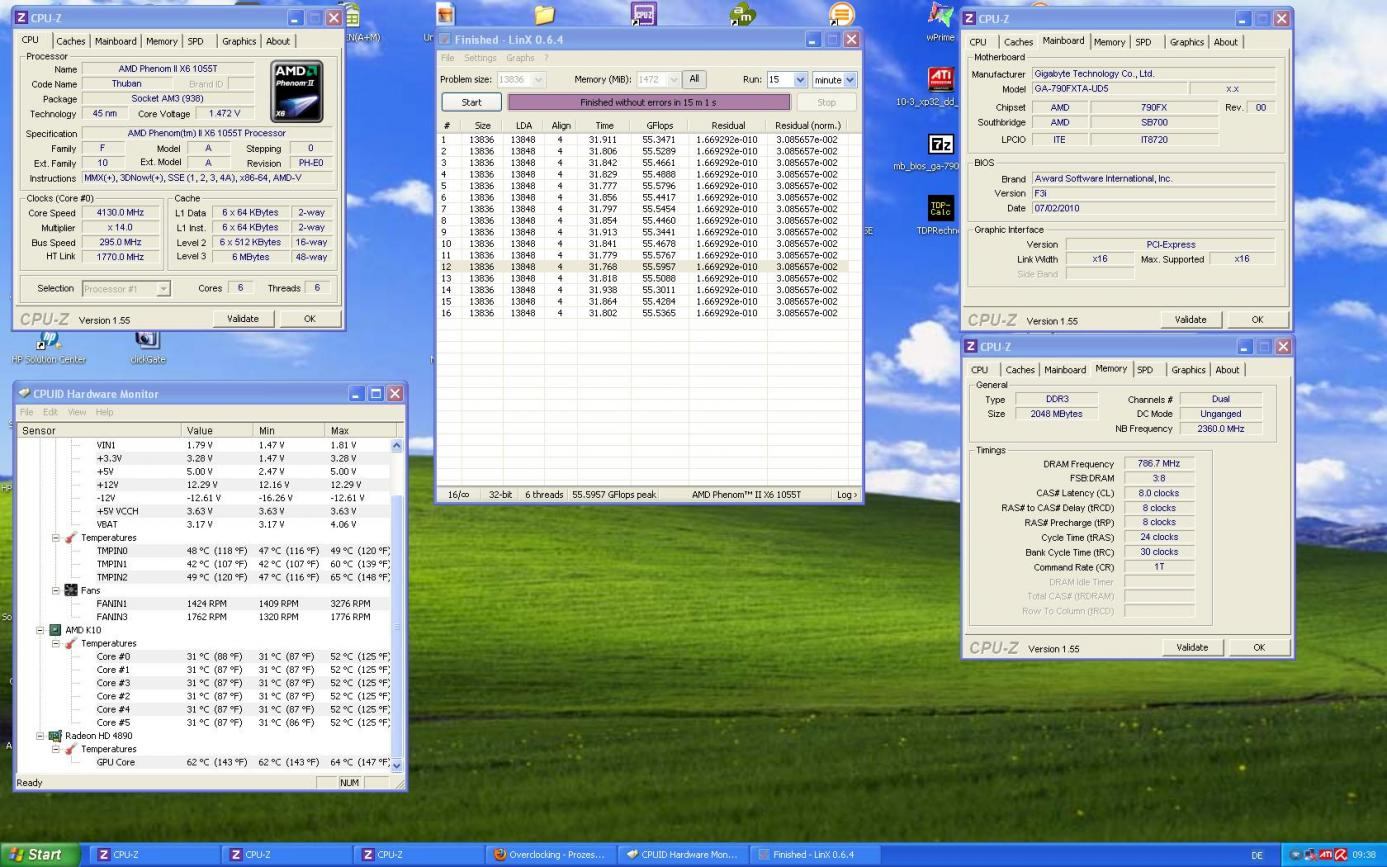Open the minute unit dropdown in LinX
Screen dimensions: 1387x867
tap(850, 80)
